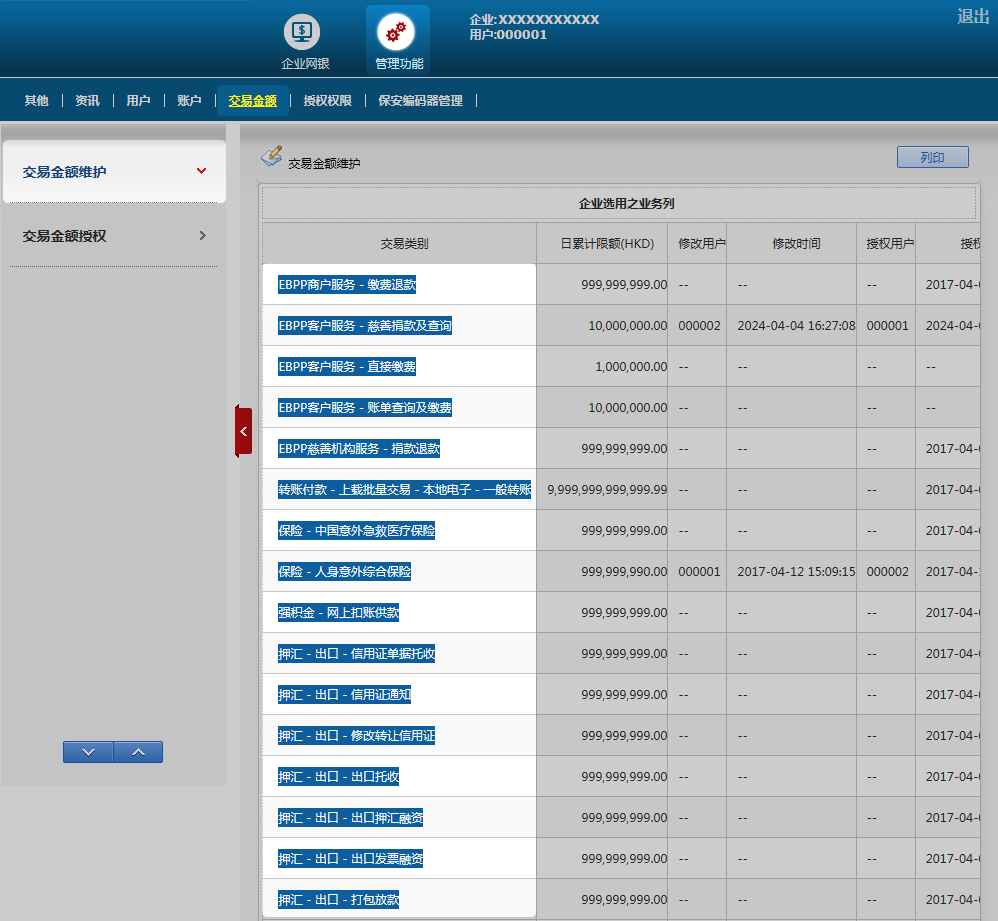998x921 pixels.
Task: Expand the 交易金额维护 sidebar section
Action: pos(114,172)
